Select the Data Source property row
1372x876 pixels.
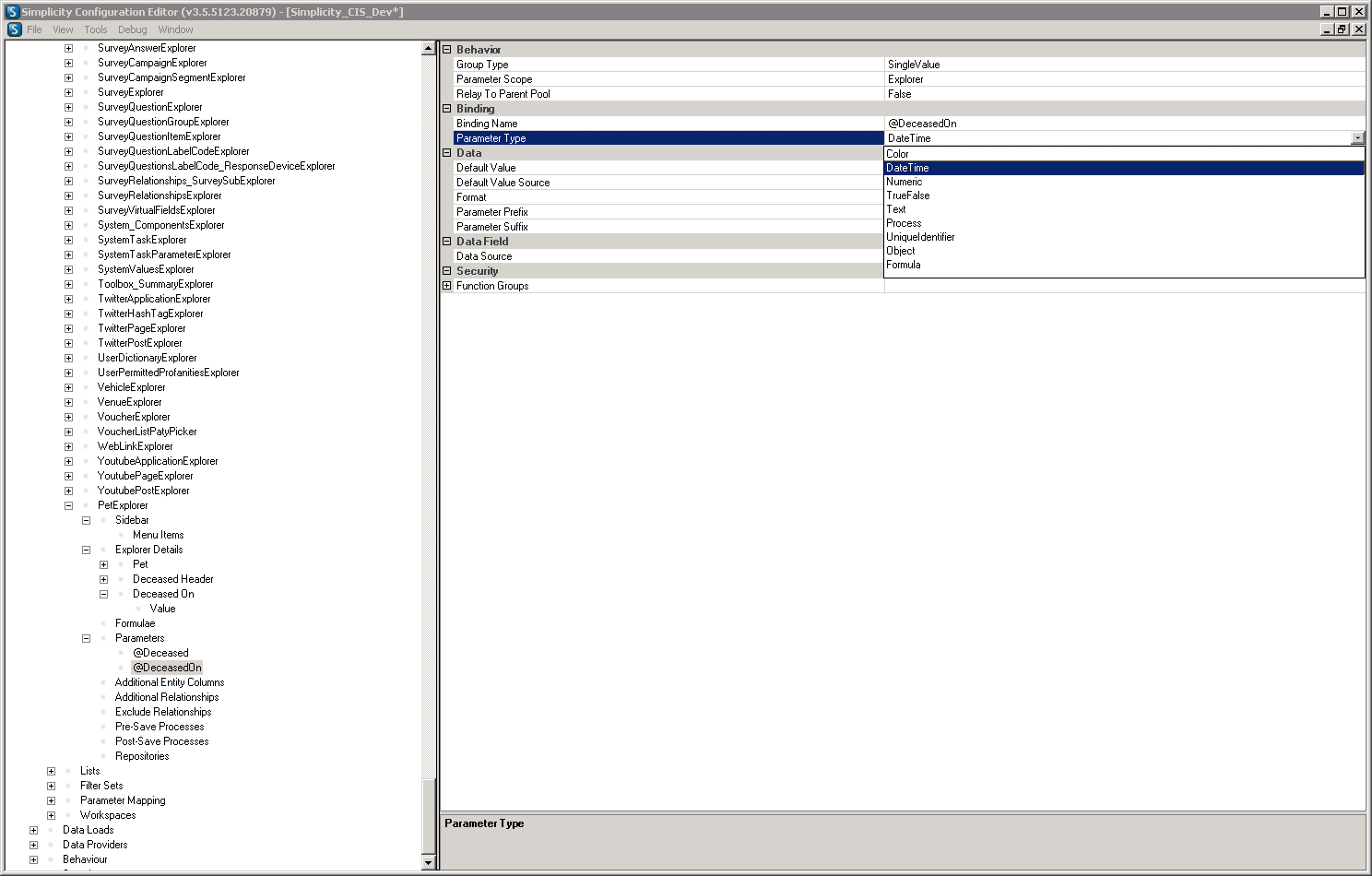668,256
